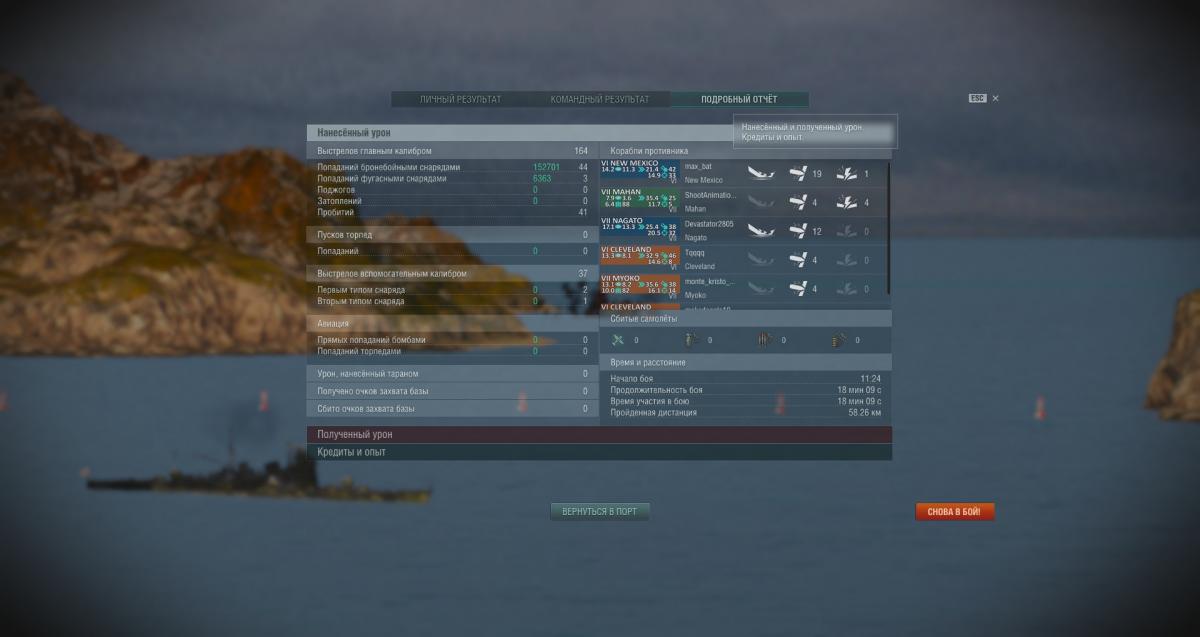Click the fourth shot-down aircraft type icon
This screenshot has height=637, width=1200.
coord(838,340)
